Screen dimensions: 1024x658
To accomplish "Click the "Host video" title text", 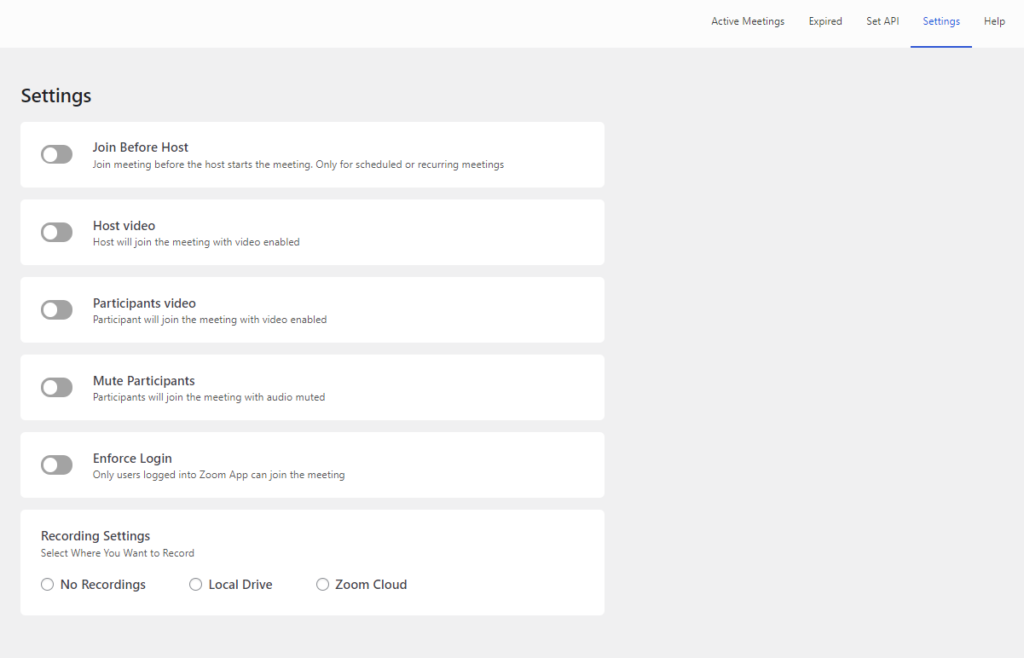I will coord(124,225).
